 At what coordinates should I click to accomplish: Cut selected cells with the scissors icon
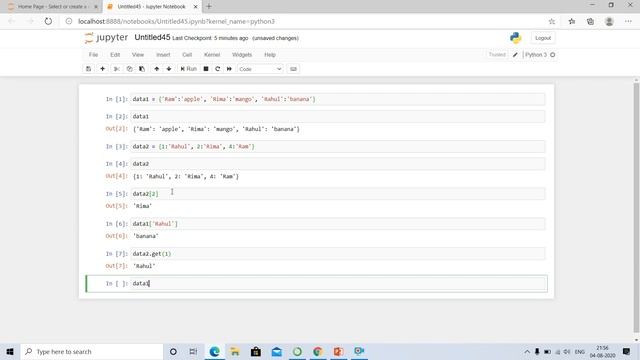tap(117, 69)
